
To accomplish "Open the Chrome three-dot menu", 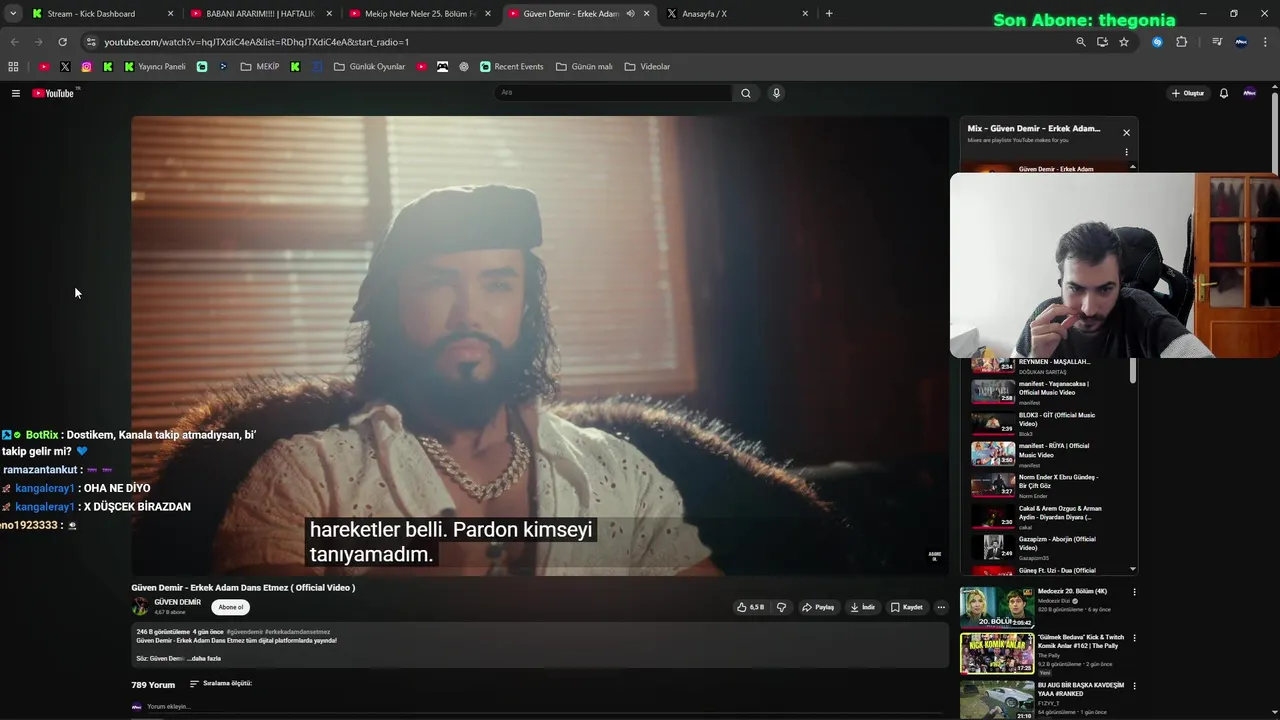I will pos(1265,42).
